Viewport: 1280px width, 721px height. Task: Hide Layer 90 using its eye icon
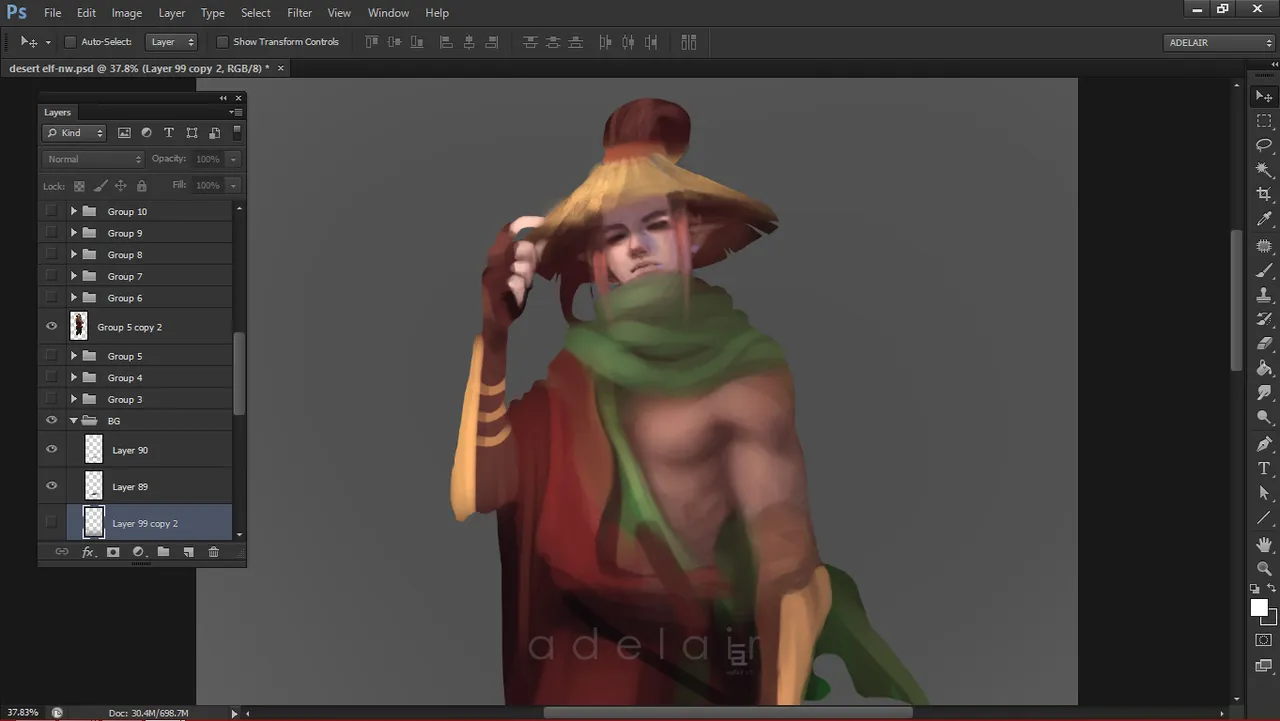click(52, 450)
